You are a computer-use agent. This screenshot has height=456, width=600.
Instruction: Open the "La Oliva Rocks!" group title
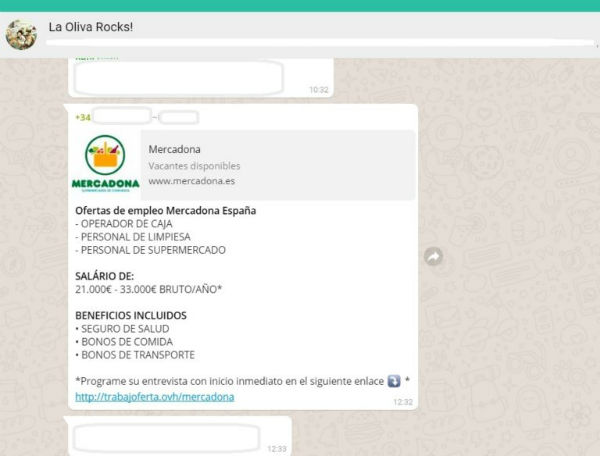click(90, 27)
